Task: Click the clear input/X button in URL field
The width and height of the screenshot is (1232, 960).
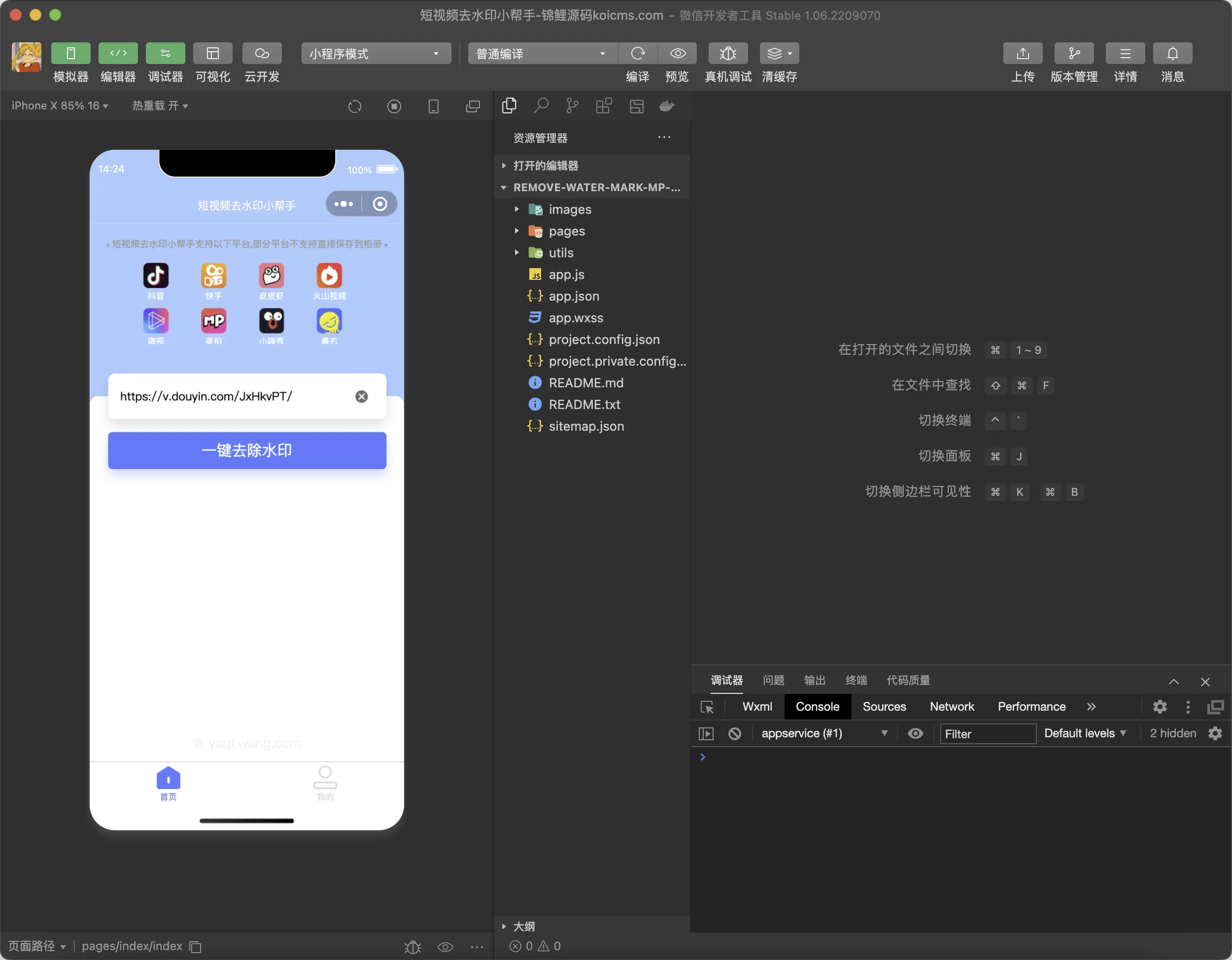Action: coord(361,396)
